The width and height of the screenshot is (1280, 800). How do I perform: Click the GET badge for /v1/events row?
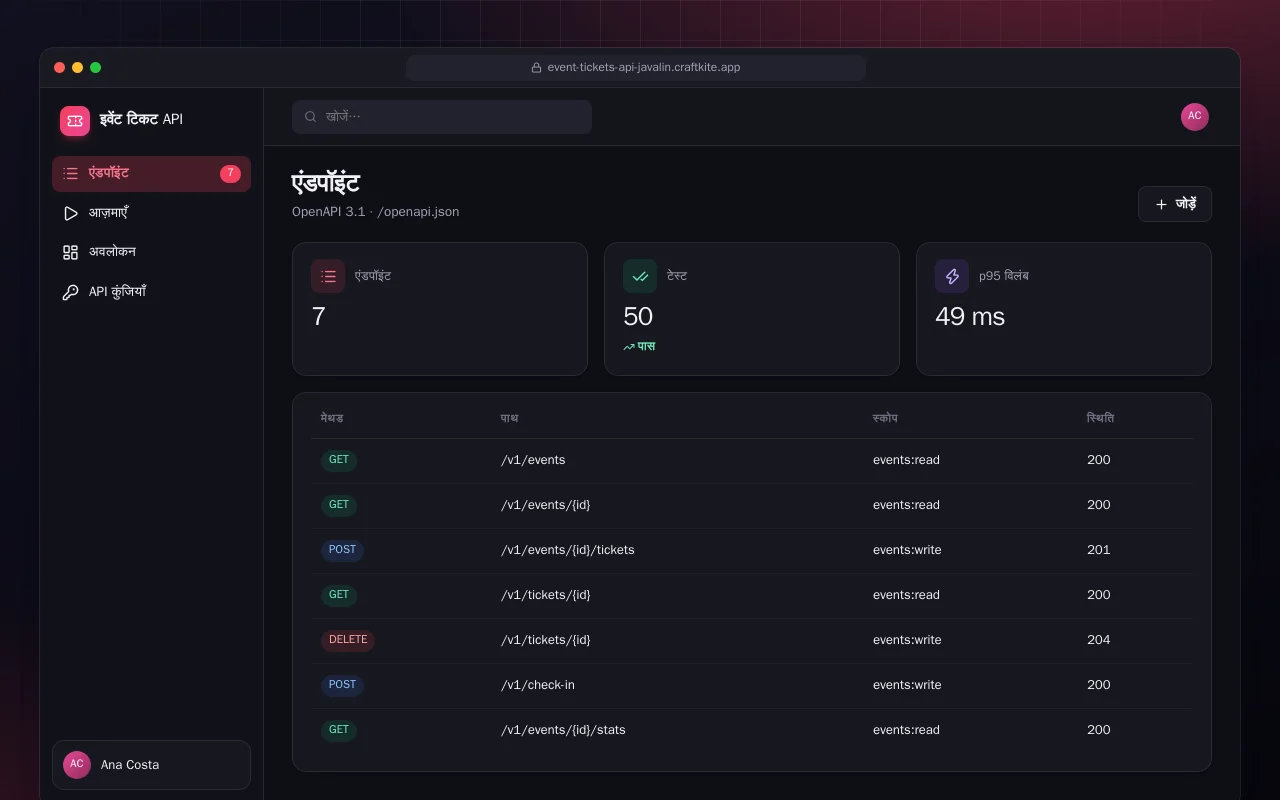[339, 460]
